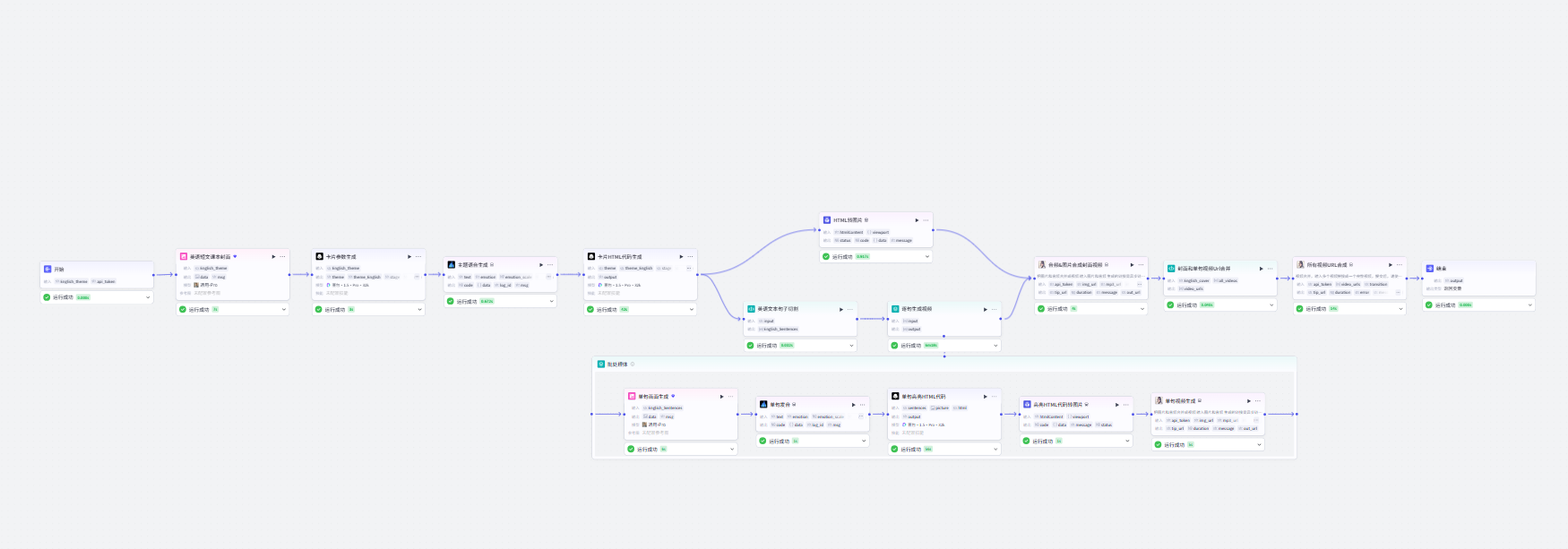Click the info icon next to 批处理体 label

[633, 364]
